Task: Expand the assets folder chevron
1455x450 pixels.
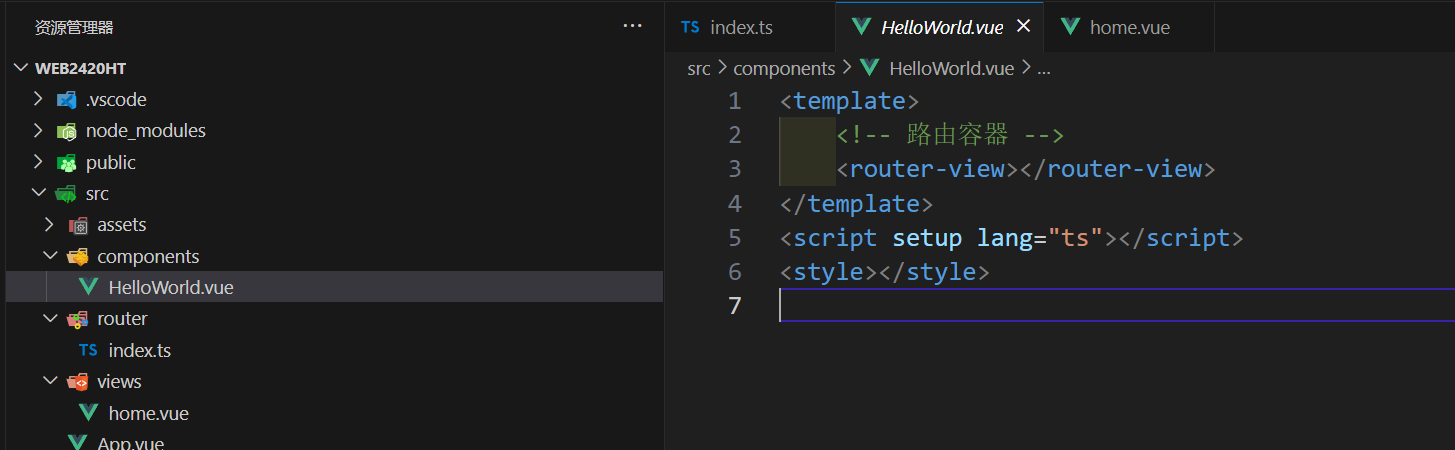Action: point(49,224)
